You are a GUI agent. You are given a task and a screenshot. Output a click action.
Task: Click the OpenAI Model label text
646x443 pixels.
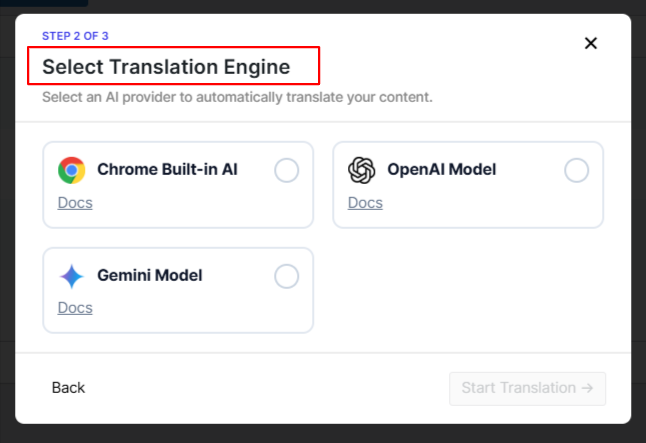[441, 170]
